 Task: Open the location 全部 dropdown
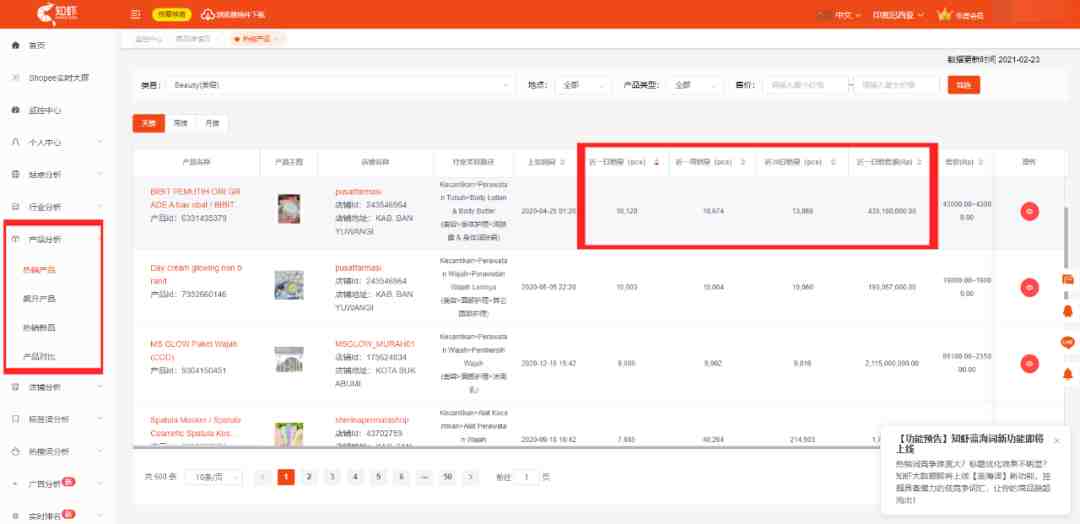click(x=582, y=85)
